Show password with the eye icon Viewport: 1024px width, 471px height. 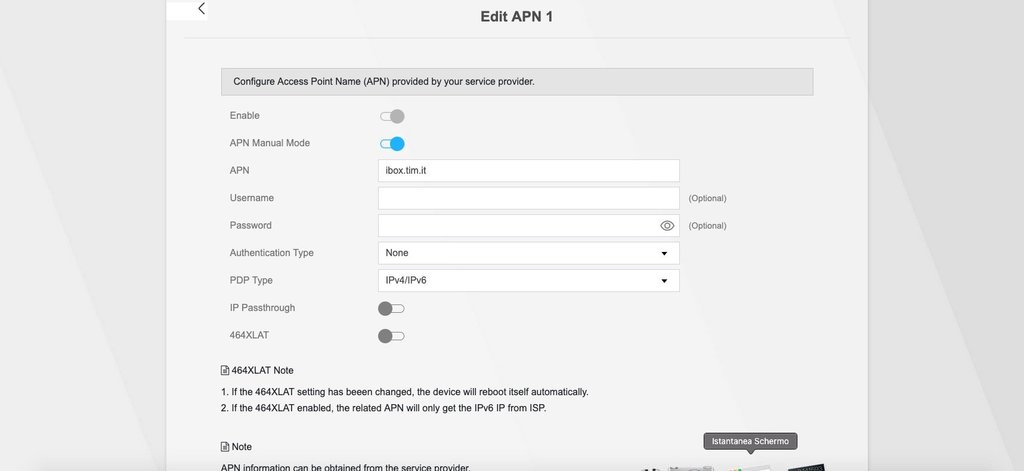tap(667, 225)
